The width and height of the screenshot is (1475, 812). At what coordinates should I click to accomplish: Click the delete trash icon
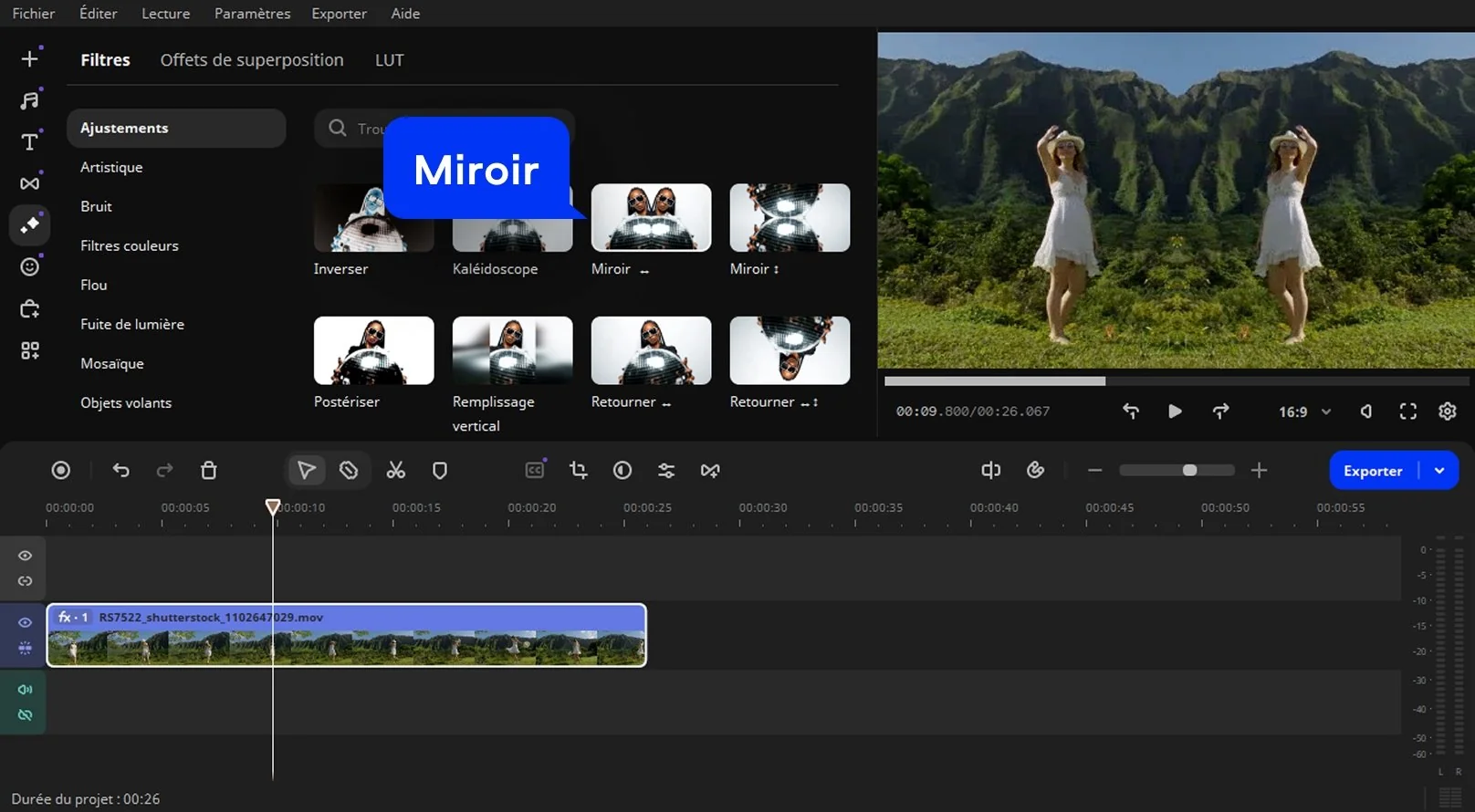coord(208,471)
